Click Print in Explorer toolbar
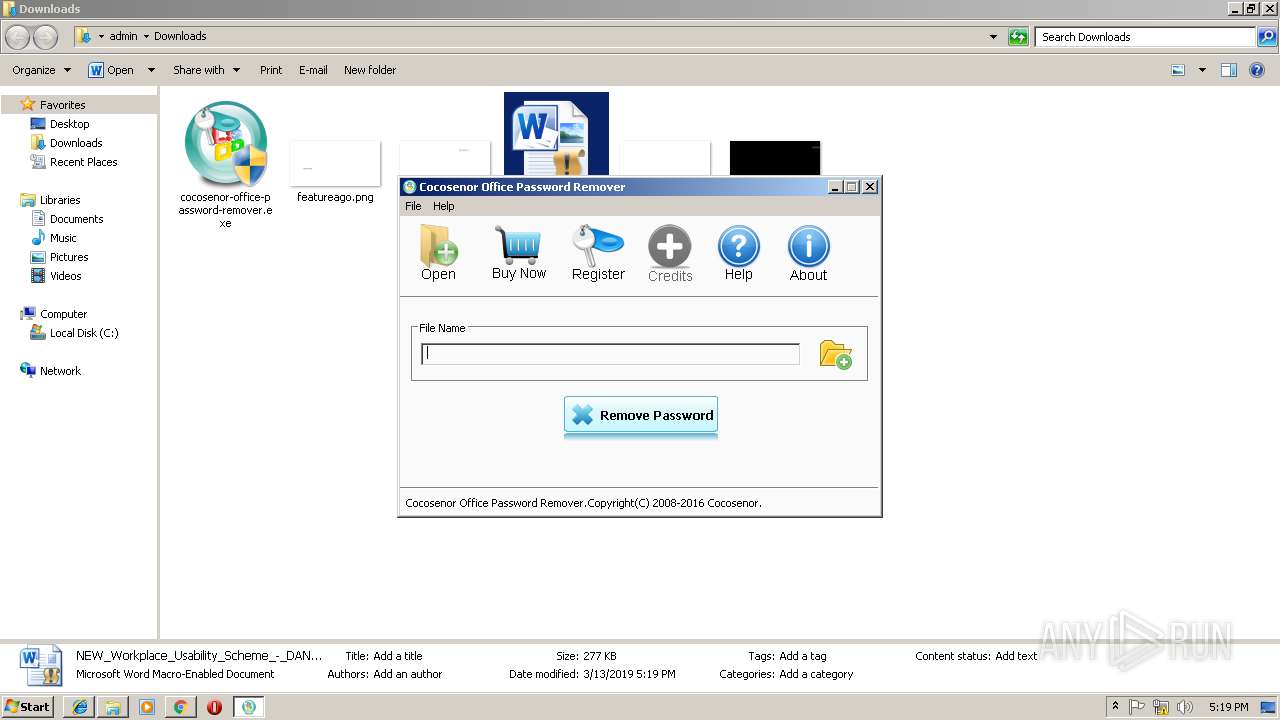1280x720 pixels. pyautogui.click(x=271, y=70)
